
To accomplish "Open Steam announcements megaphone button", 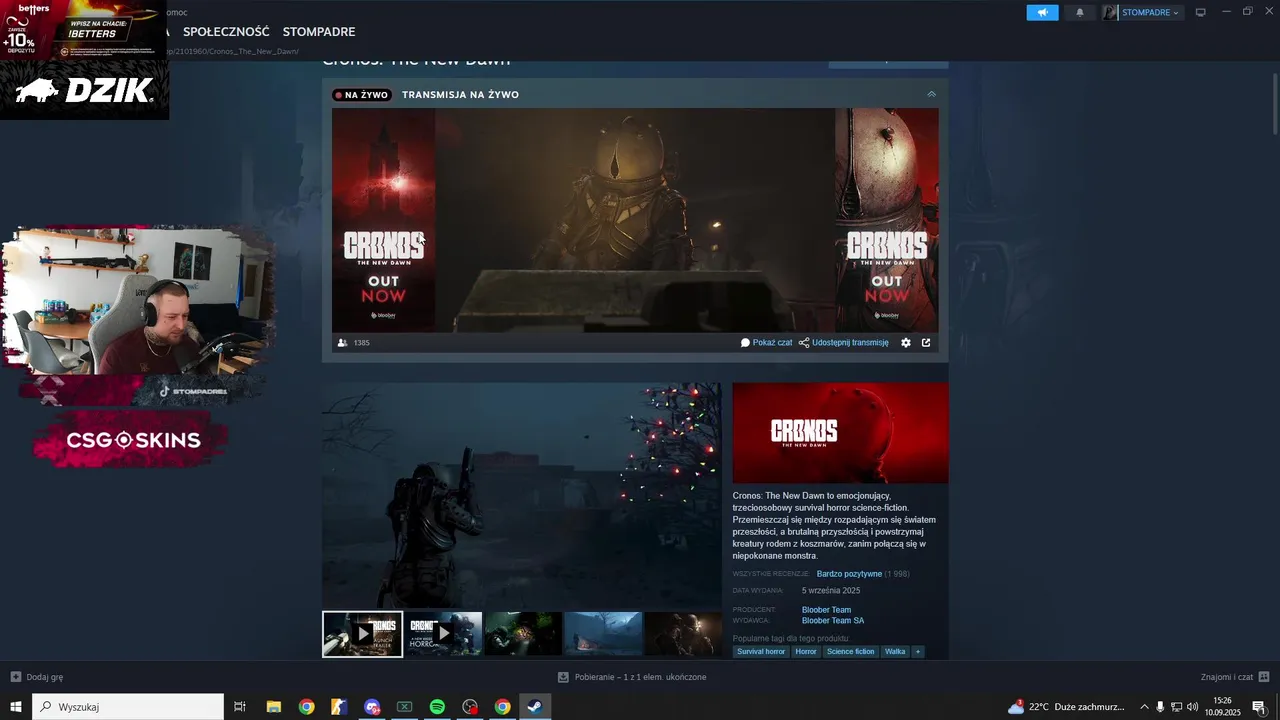I will point(1042,12).
